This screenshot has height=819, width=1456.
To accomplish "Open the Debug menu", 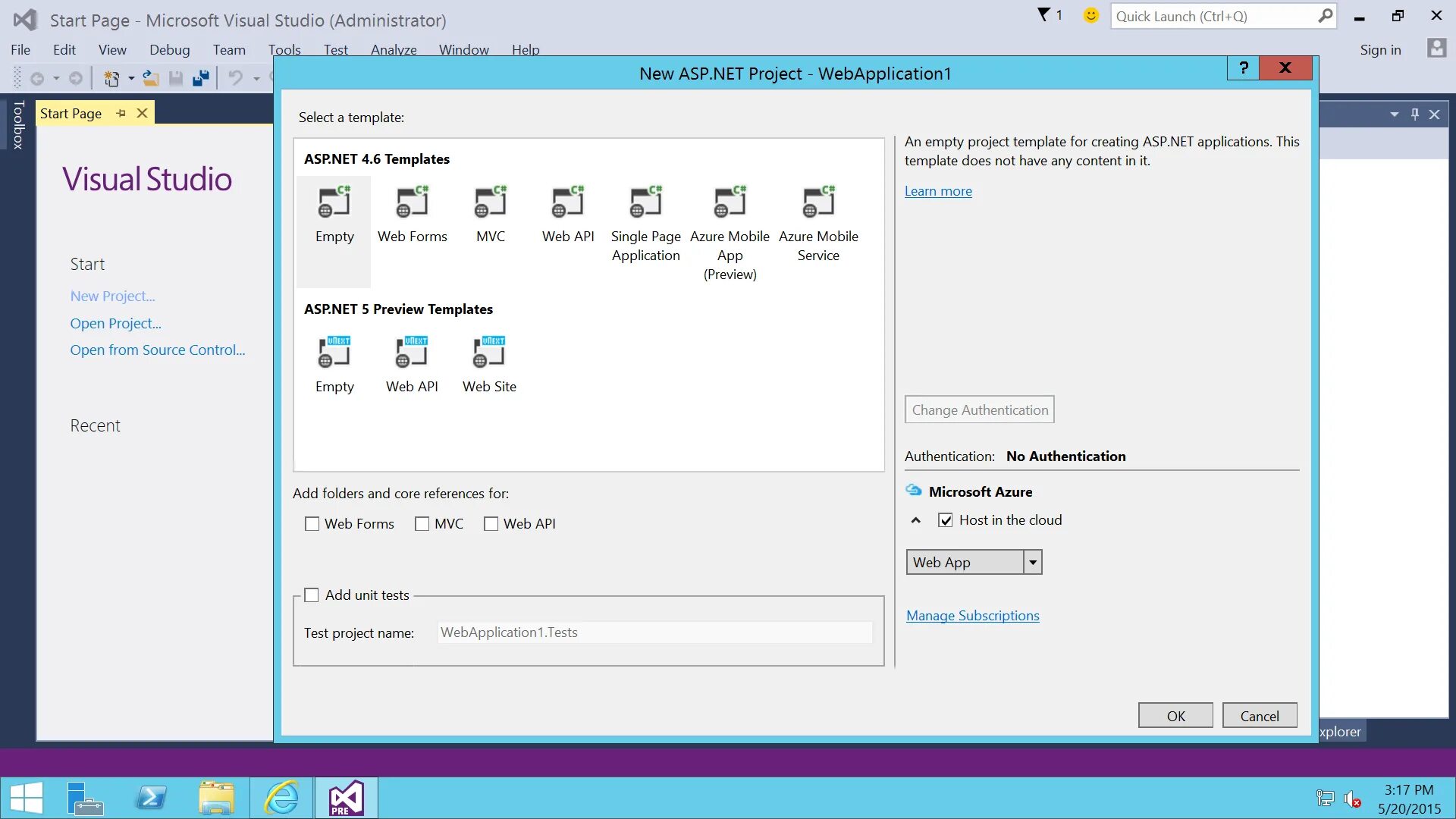I will pos(169,50).
